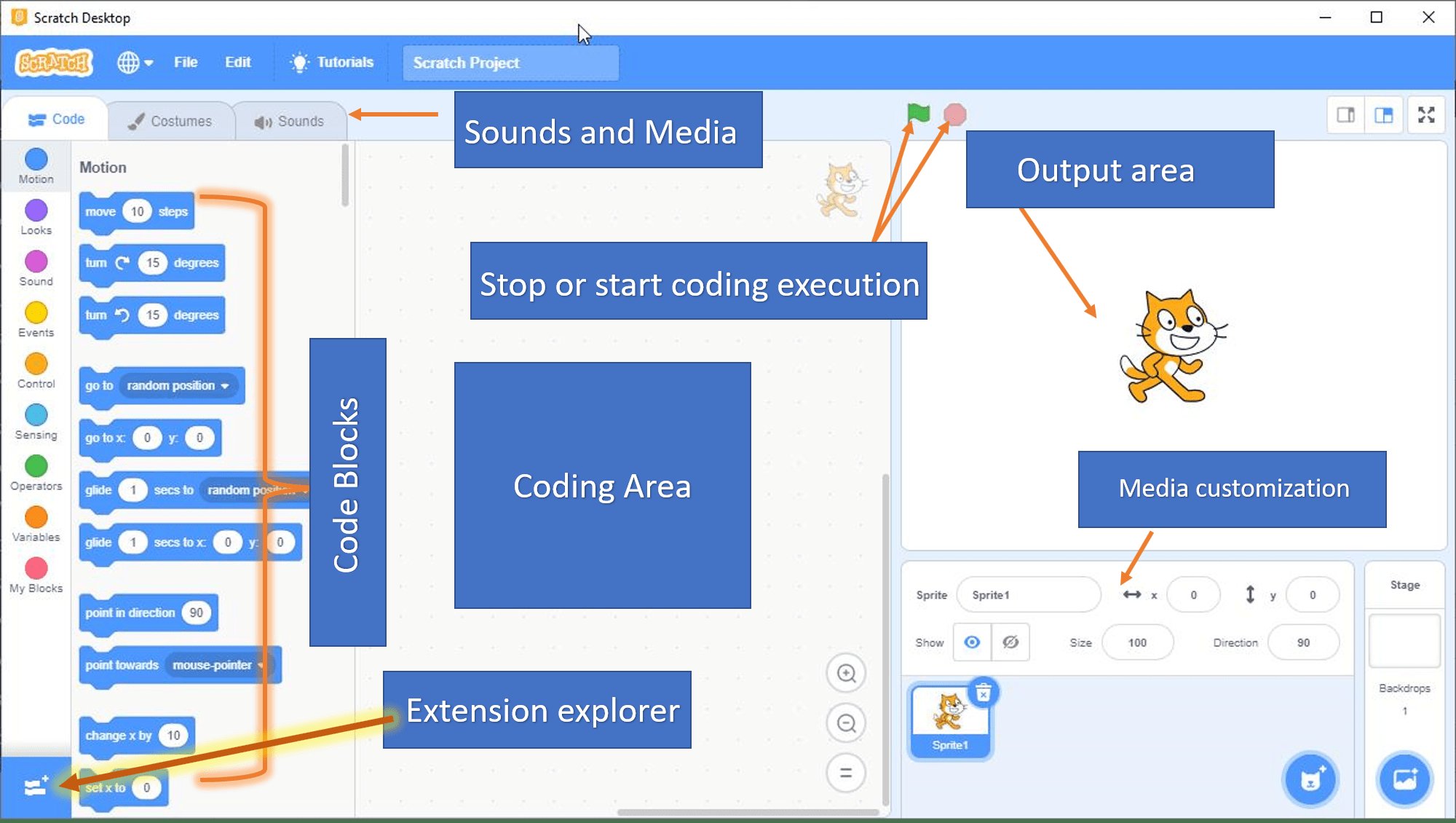This screenshot has width=1456, height=823.
Task: Hide the sprite with the crossed-eye toggle
Action: (x=1010, y=642)
